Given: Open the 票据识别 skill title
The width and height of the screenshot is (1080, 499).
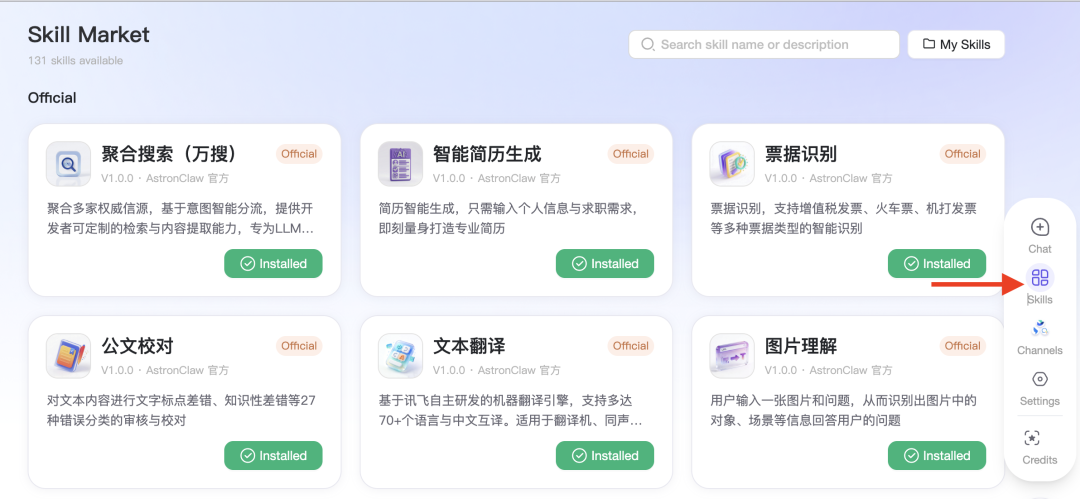Looking at the screenshot, I should 801,154.
